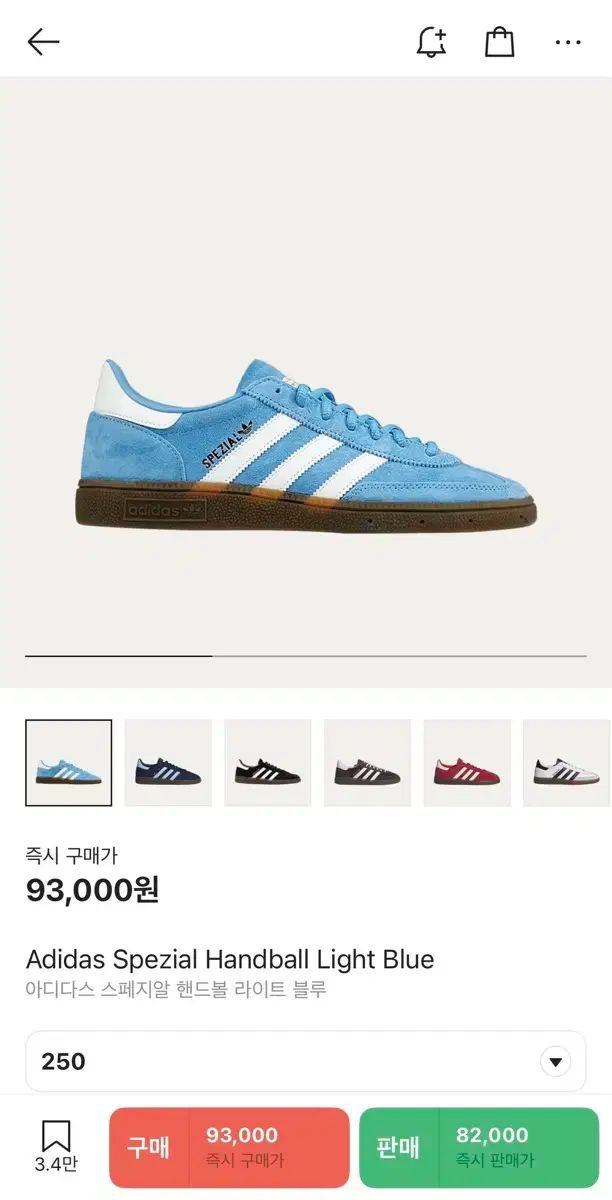Viewport: 612px width, 1200px height.
Task: Expand size selector arrow next to 250
Action: tap(555, 1061)
